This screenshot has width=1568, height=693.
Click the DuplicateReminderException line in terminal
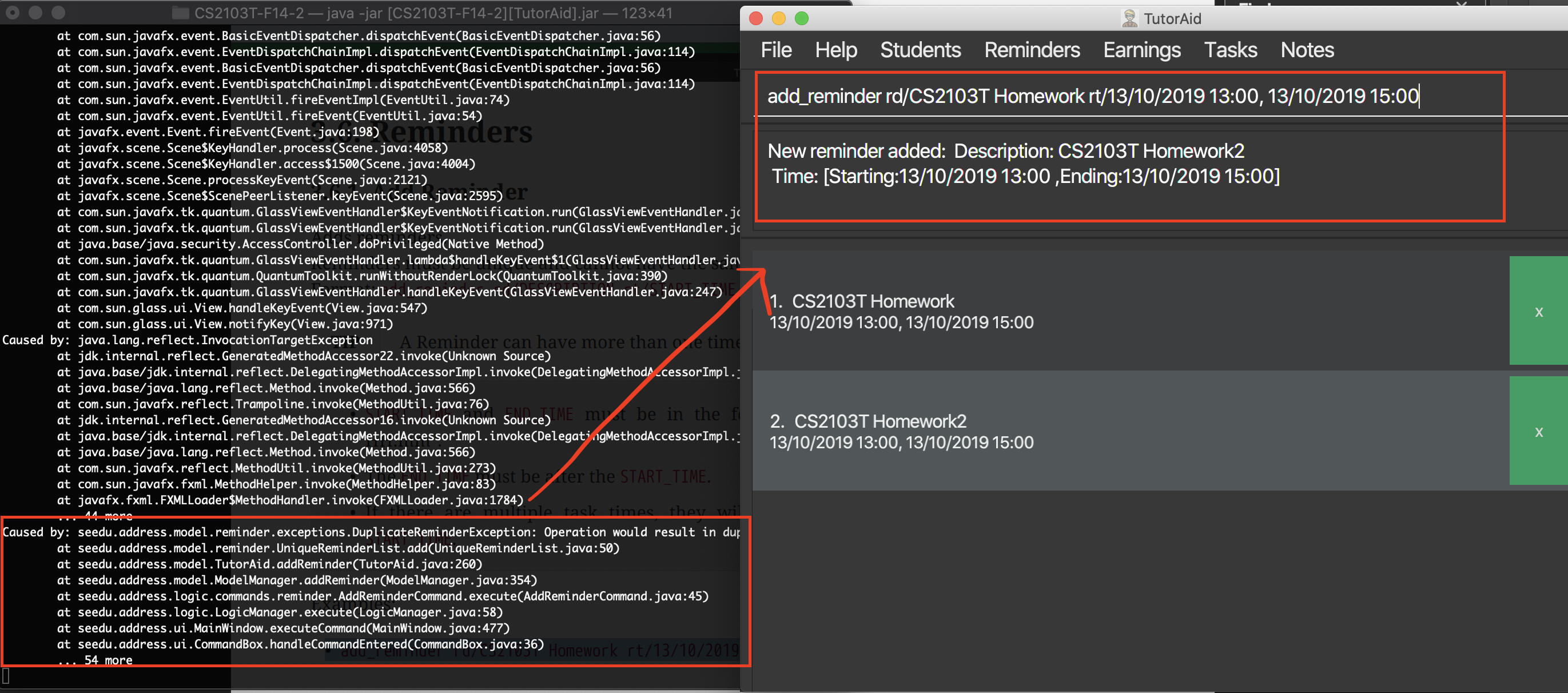(371, 532)
